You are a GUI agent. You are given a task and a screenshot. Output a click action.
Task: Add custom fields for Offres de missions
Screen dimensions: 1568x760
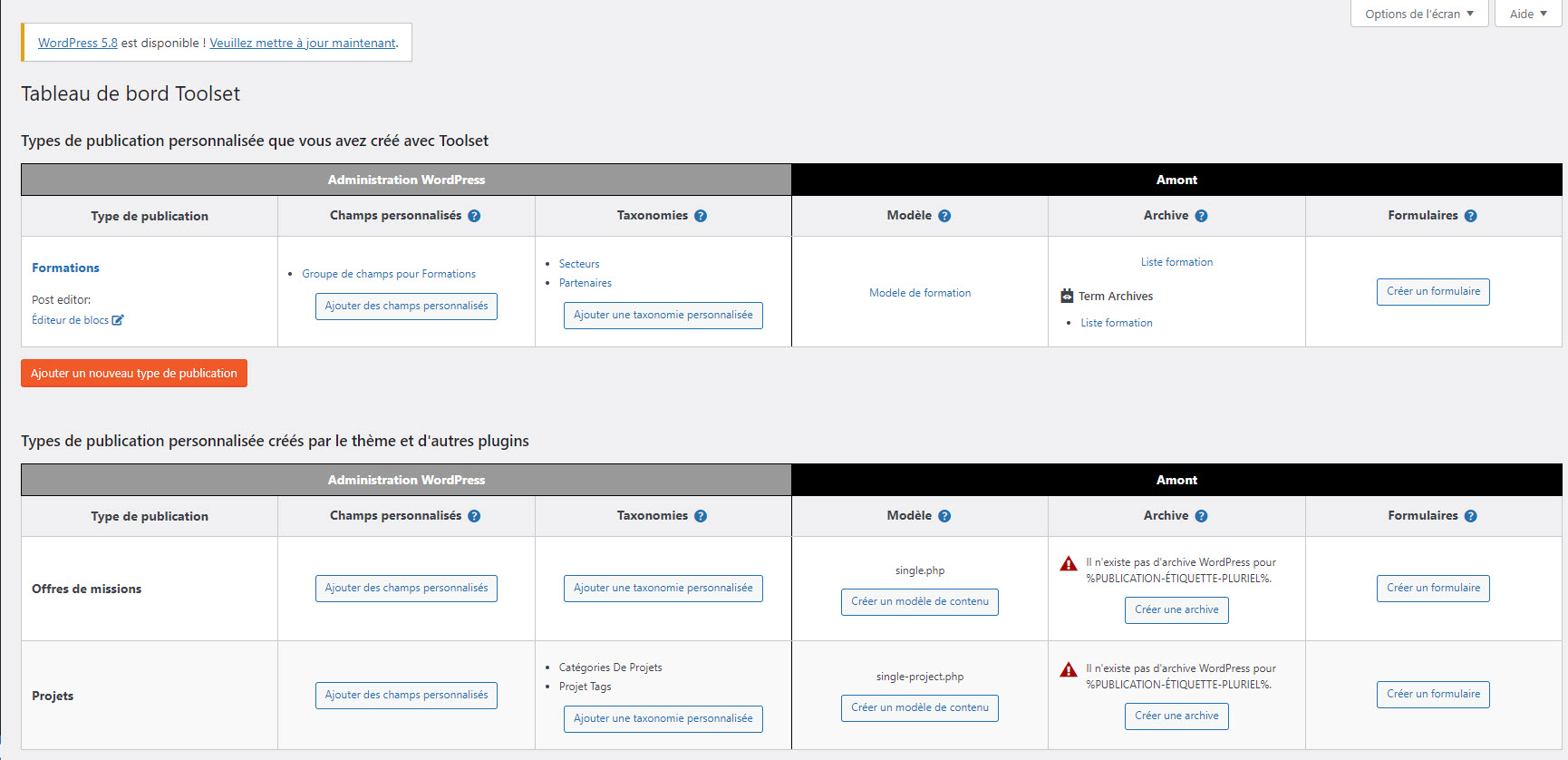pos(406,589)
